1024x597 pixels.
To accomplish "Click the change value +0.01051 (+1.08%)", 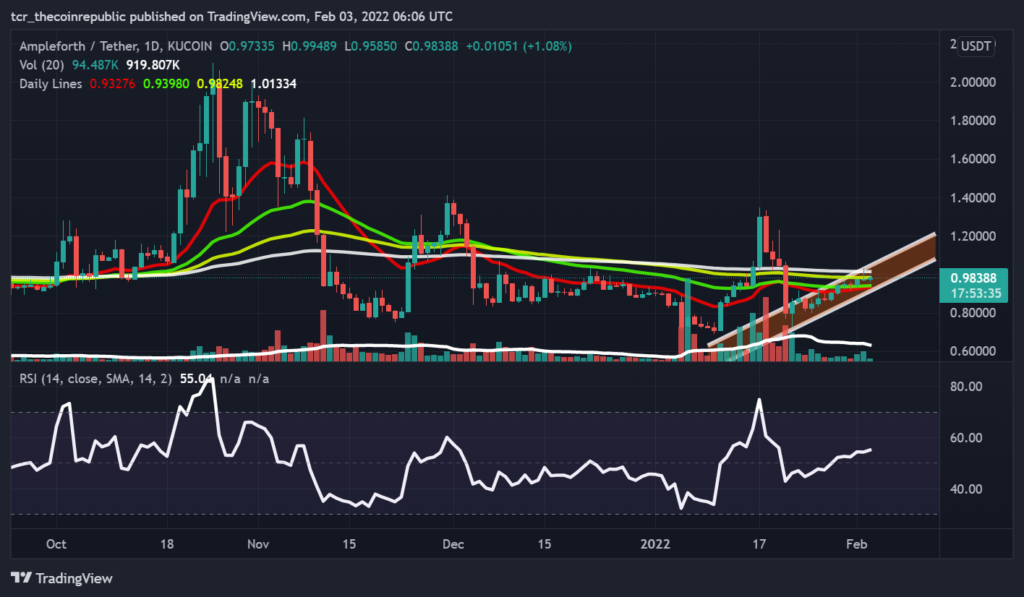I will 519,46.
